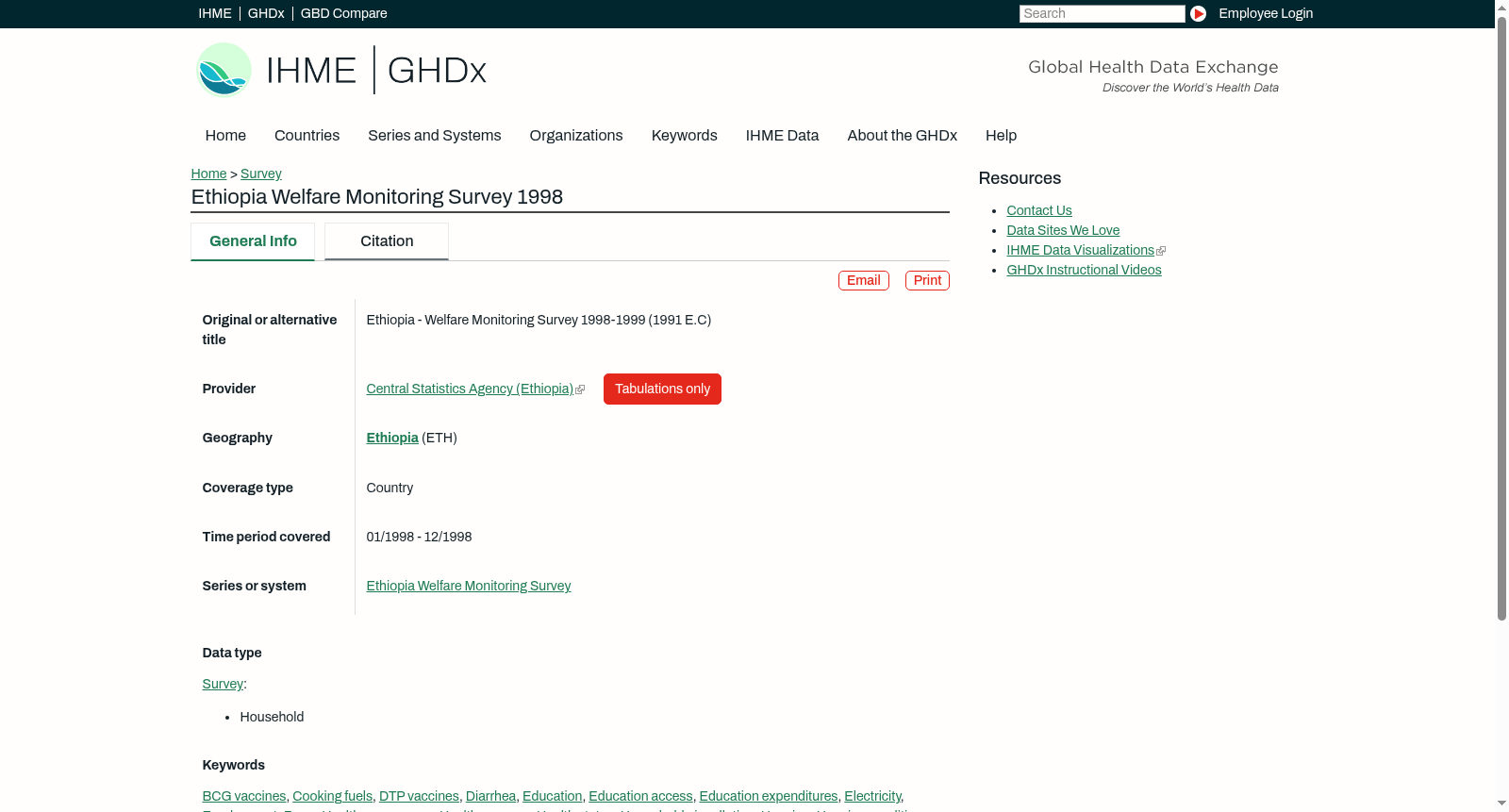This screenshot has width=1509, height=812.
Task: Click the Survey breadcrumb link
Action: (x=261, y=174)
